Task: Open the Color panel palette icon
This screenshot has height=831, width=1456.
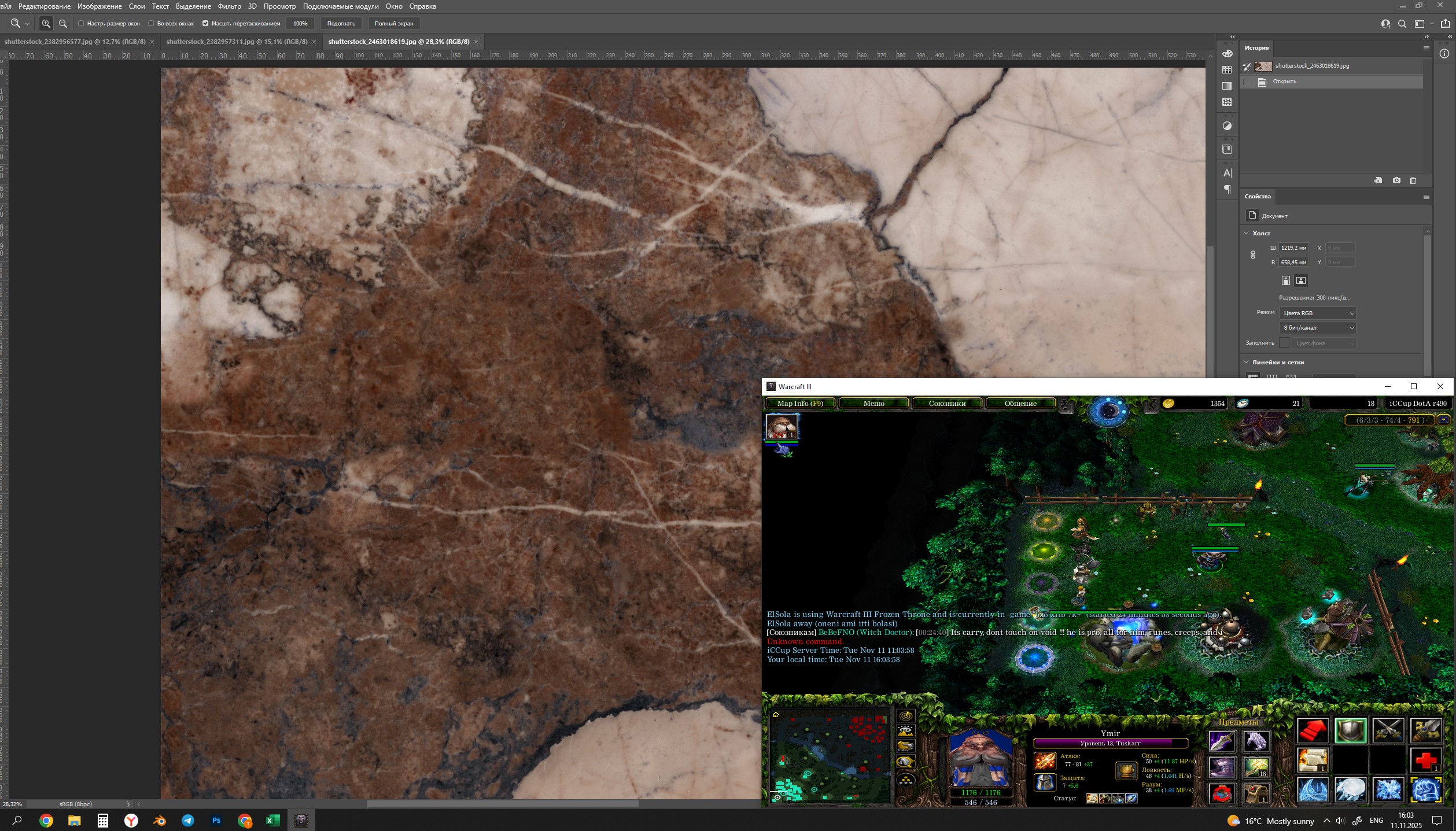Action: point(1227,54)
